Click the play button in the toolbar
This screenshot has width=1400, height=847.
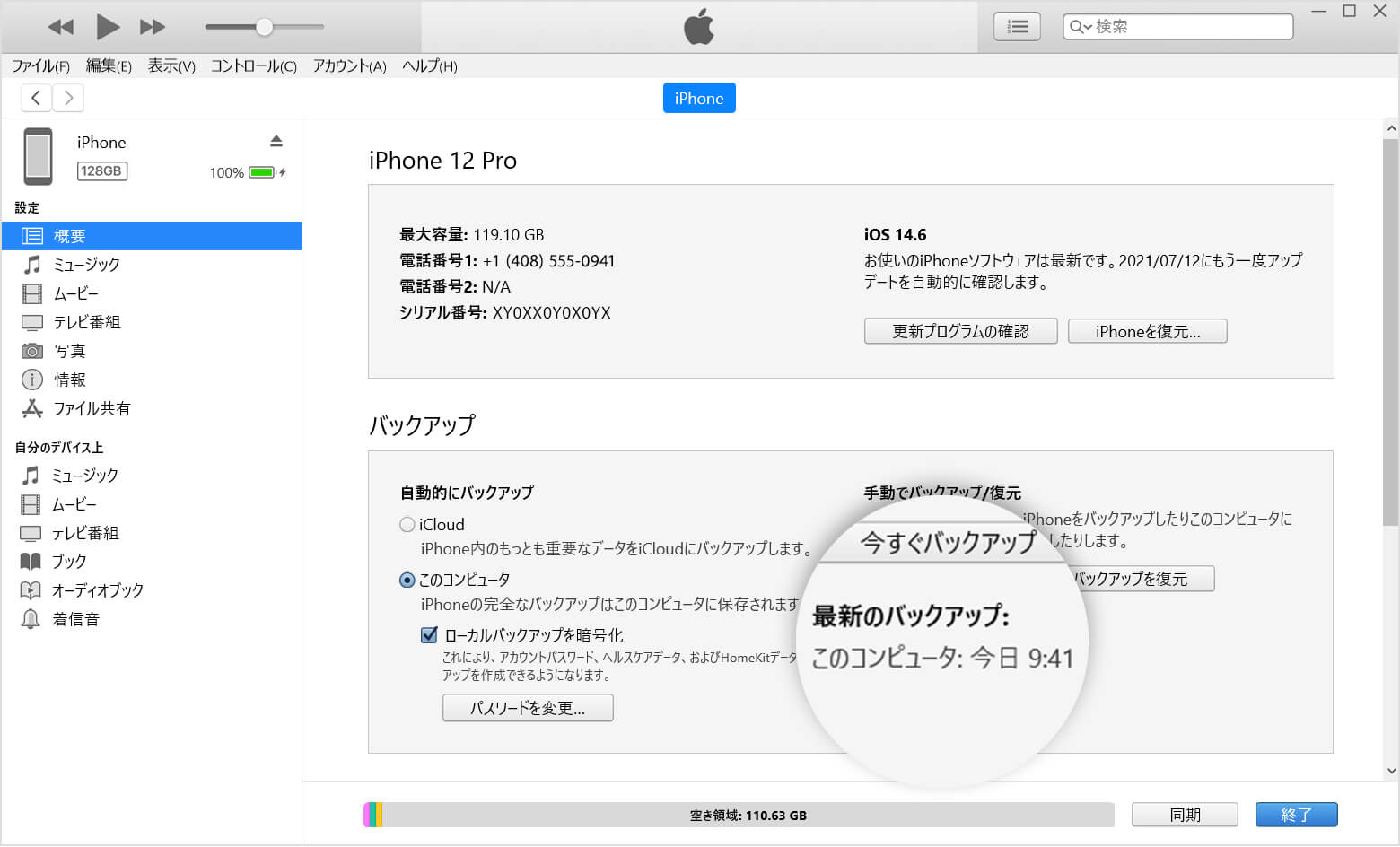click(x=108, y=27)
